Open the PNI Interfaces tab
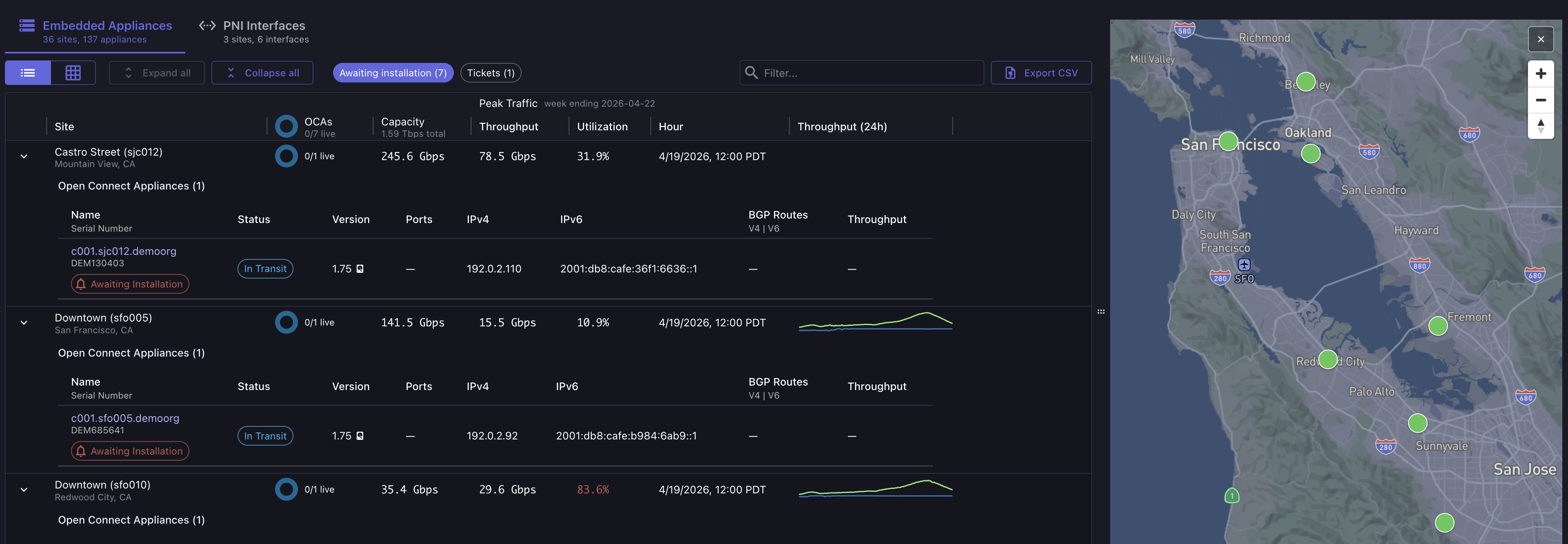Image resolution: width=1568 pixels, height=544 pixels. 254,32
